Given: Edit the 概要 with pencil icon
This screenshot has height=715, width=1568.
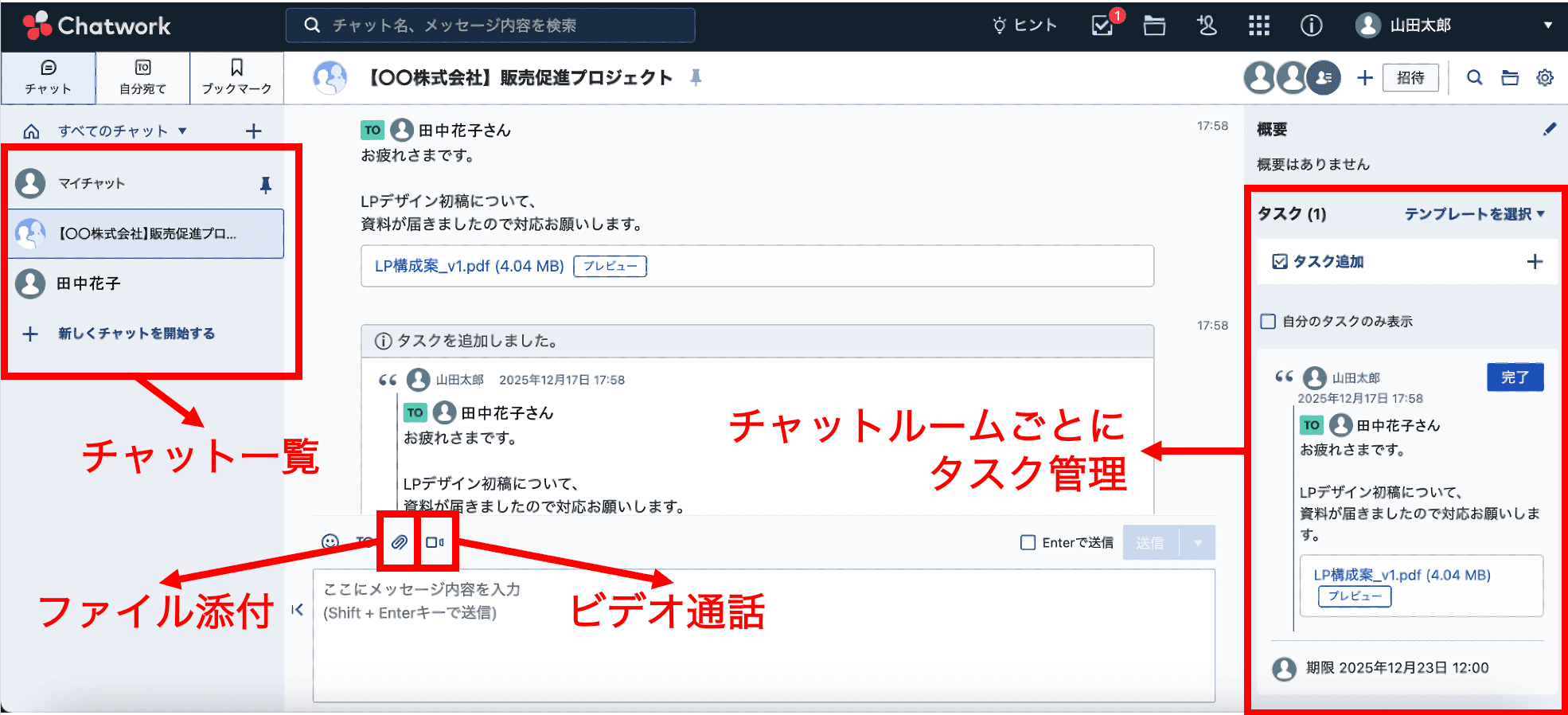Looking at the screenshot, I should 1549,129.
